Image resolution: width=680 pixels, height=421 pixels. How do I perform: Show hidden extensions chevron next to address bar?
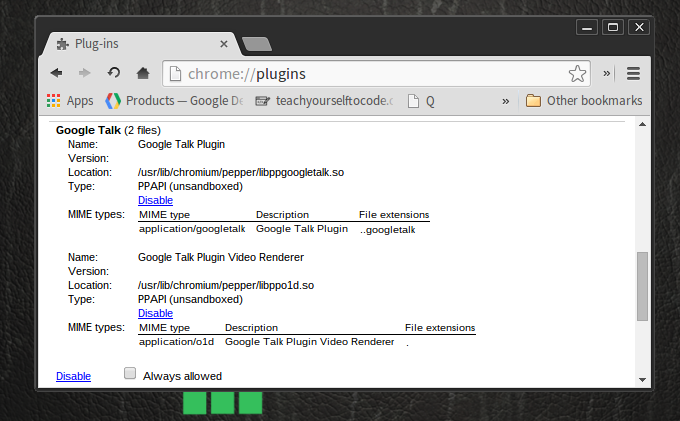607,74
